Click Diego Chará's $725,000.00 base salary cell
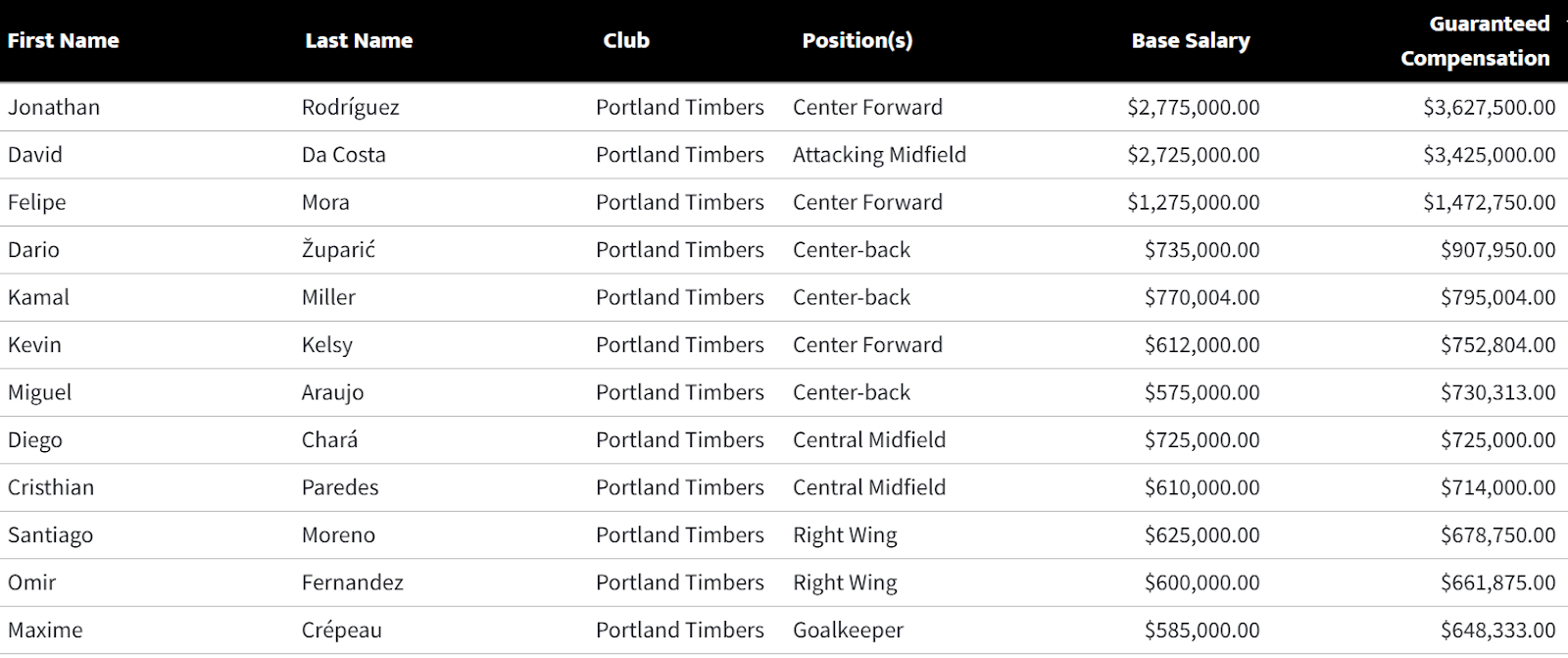This screenshot has height=658, width=1568. [x=1201, y=440]
